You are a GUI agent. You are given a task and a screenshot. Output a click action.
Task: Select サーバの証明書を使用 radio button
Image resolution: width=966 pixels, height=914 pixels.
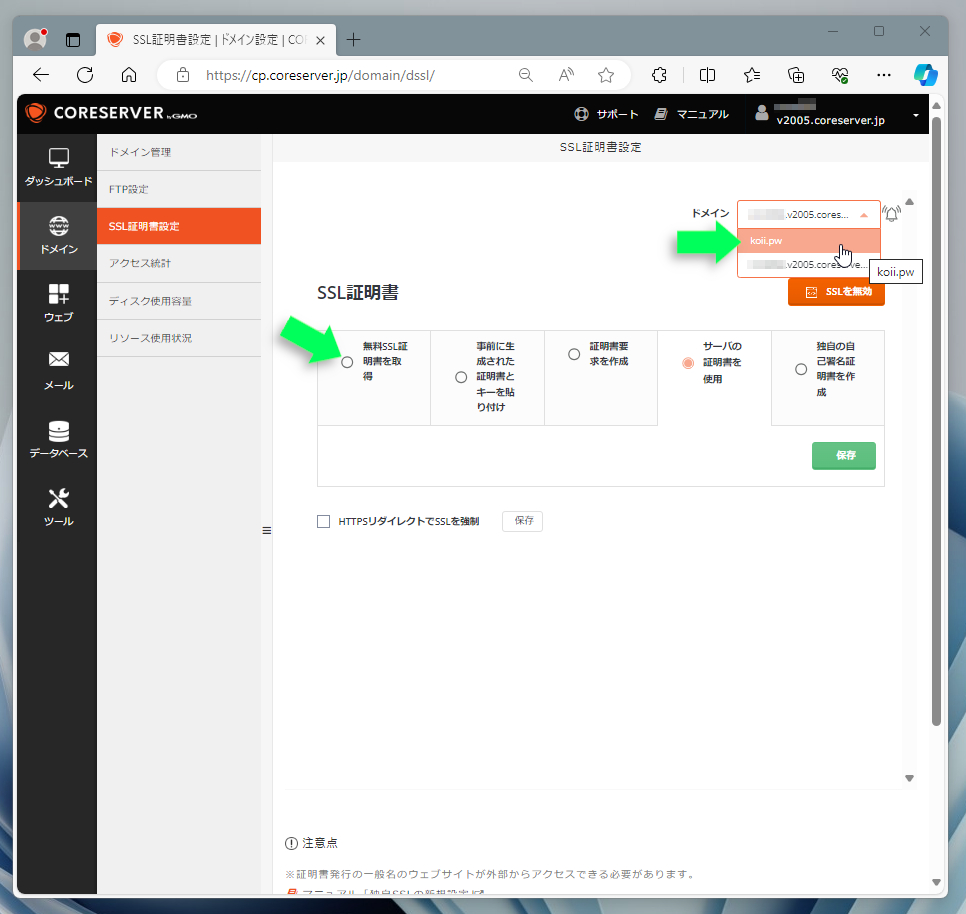[688, 363]
